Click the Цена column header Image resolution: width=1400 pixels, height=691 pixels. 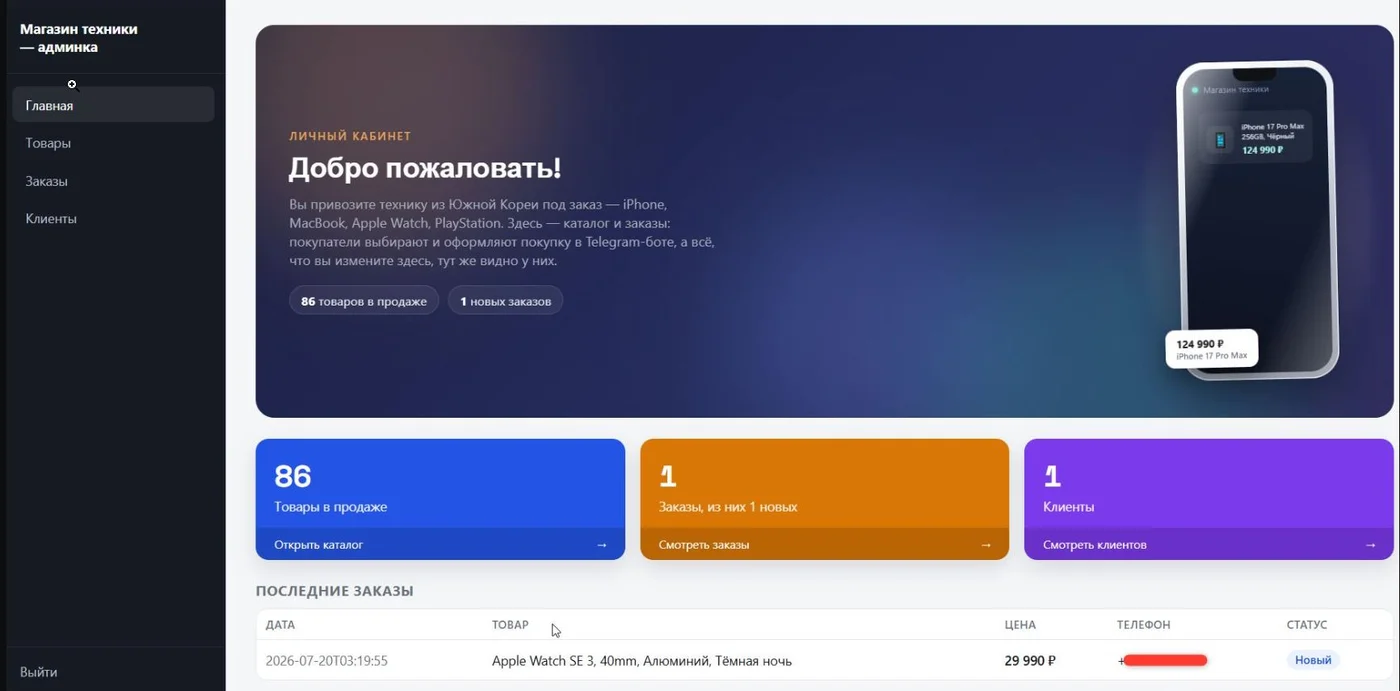point(1020,625)
